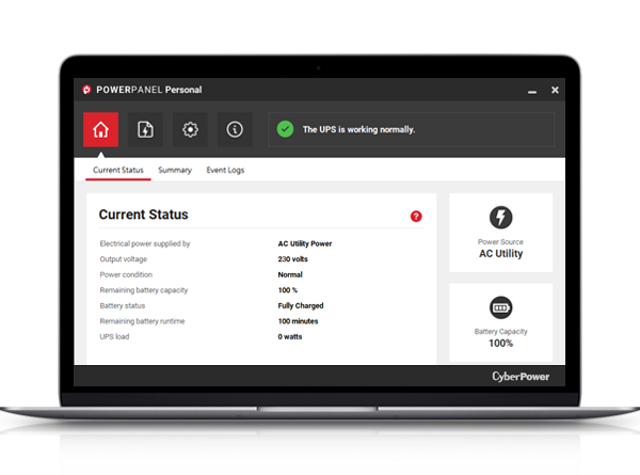This screenshot has height=475, width=640.
Task: Click the 'Power condition' label
Action: click(126, 275)
